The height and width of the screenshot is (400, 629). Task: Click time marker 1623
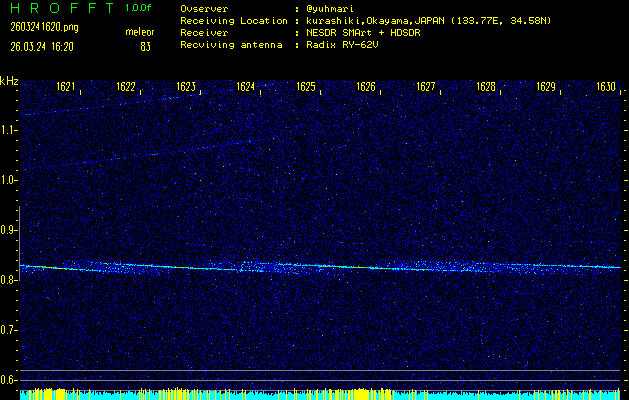coord(186,87)
